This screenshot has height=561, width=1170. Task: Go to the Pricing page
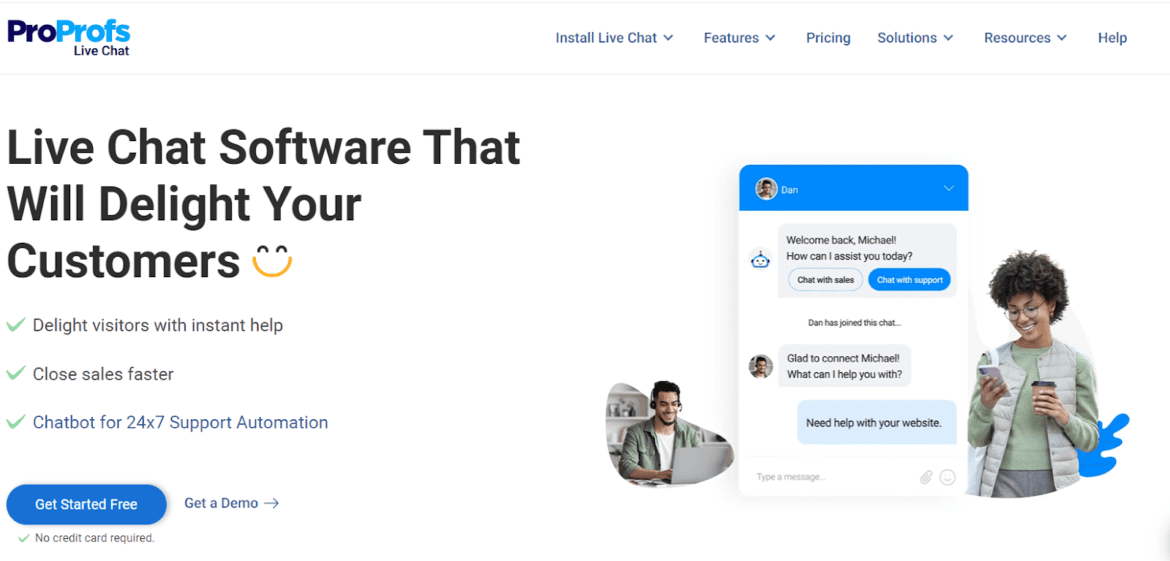tap(828, 37)
